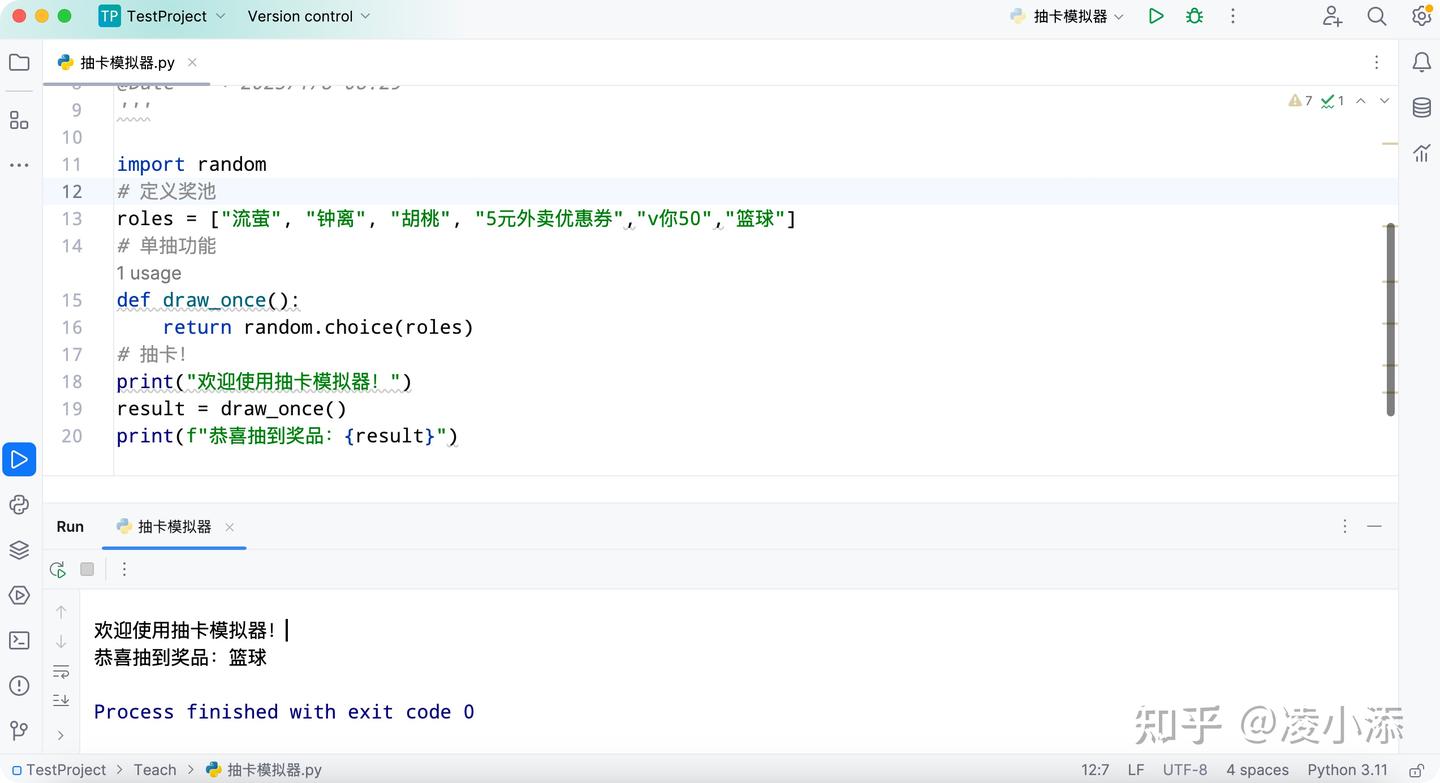Click the "1 usage" hint above draw_once
1440x783 pixels.
coord(148,272)
